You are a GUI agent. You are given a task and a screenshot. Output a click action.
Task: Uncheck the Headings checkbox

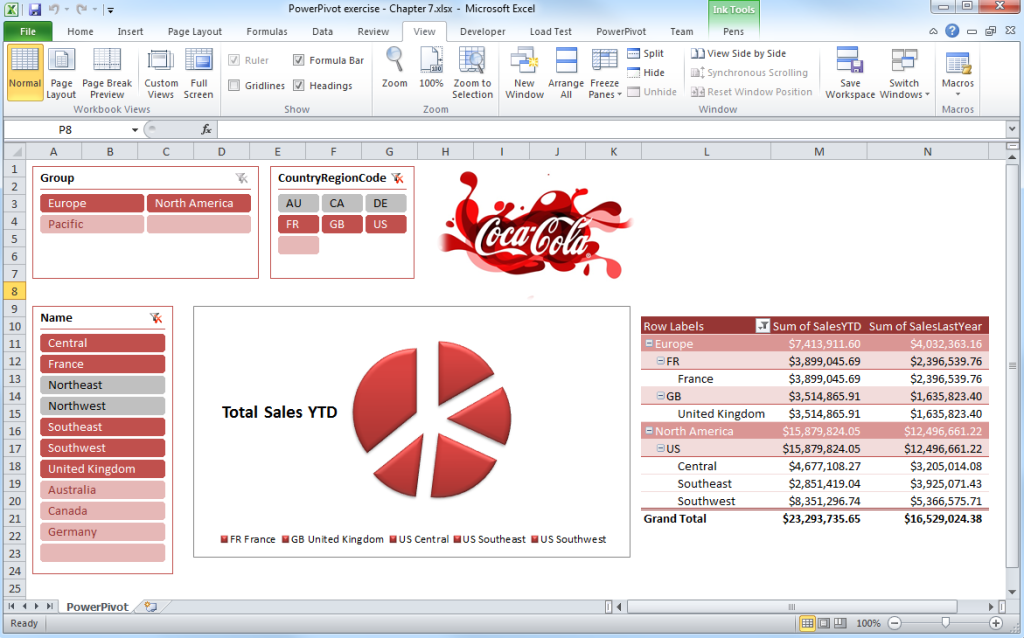[x=299, y=86]
